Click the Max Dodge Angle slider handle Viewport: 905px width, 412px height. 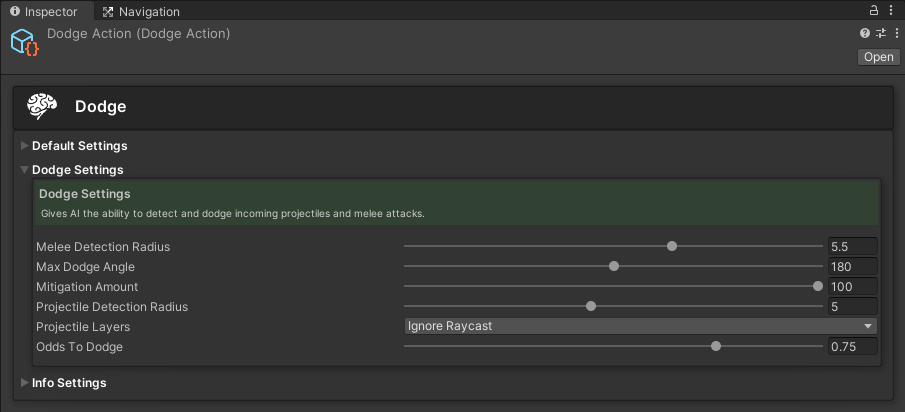click(614, 266)
